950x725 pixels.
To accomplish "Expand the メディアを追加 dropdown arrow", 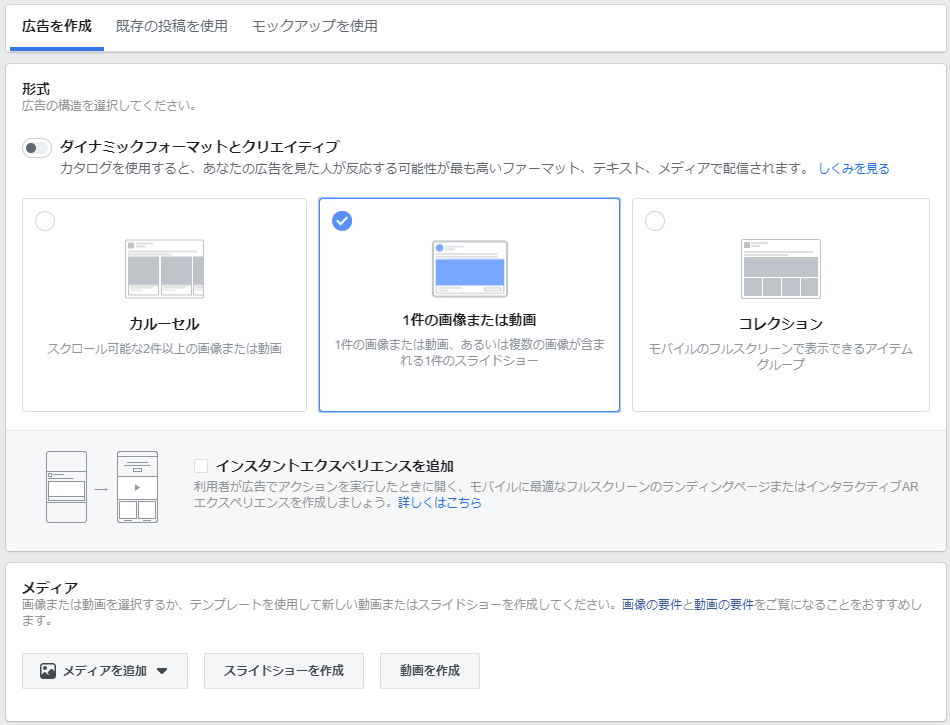I will point(162,670).
